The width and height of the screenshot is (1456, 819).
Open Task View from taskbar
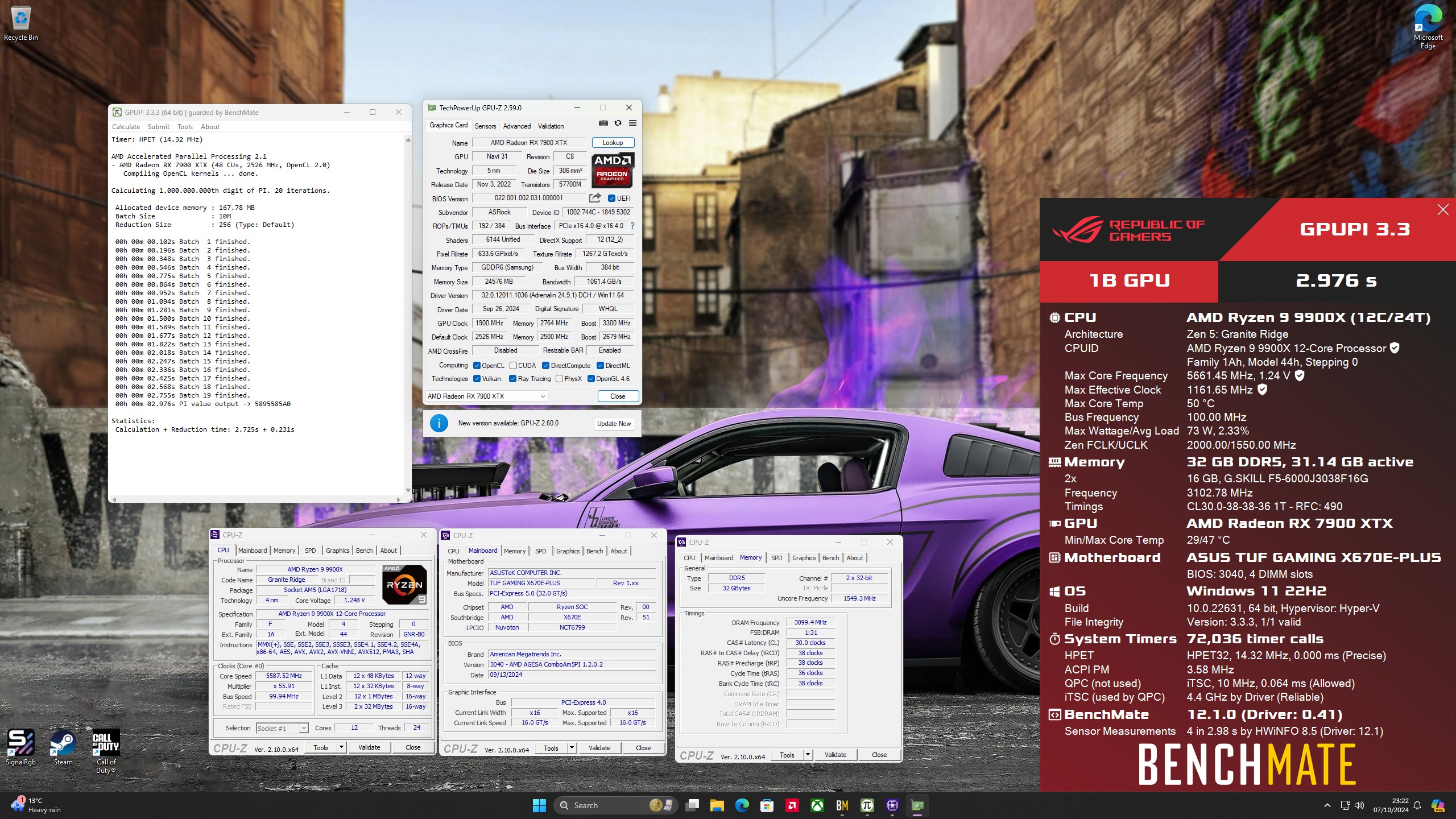[692, 805]
